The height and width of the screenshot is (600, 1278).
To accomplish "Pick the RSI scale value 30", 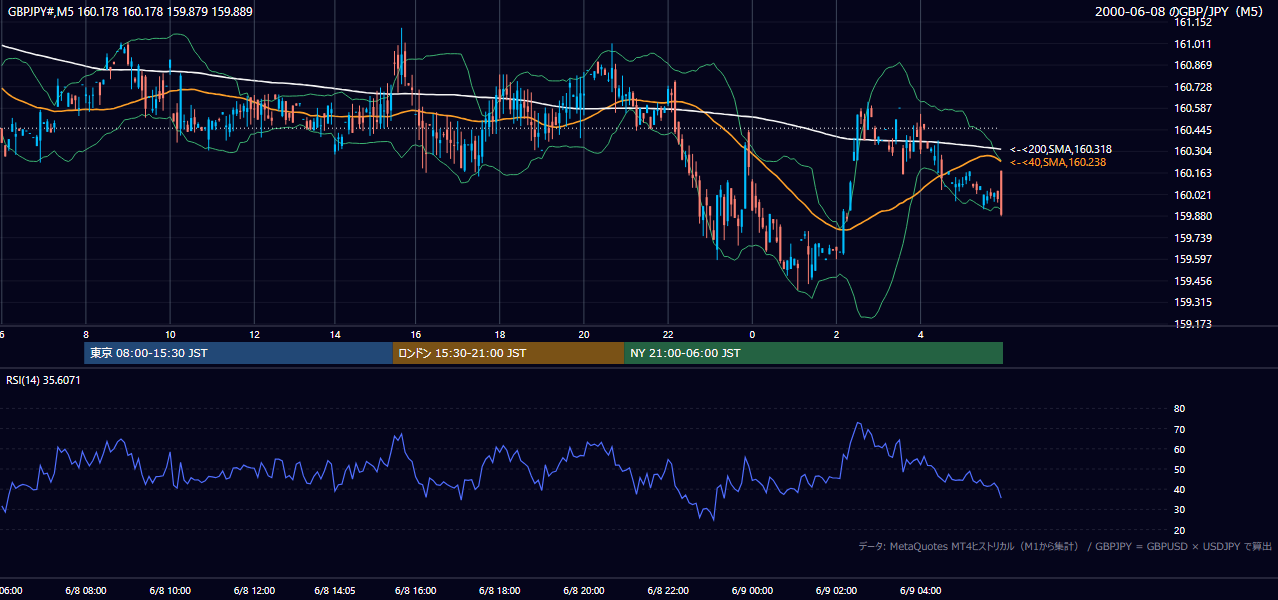I will (x=1179, y=510).
